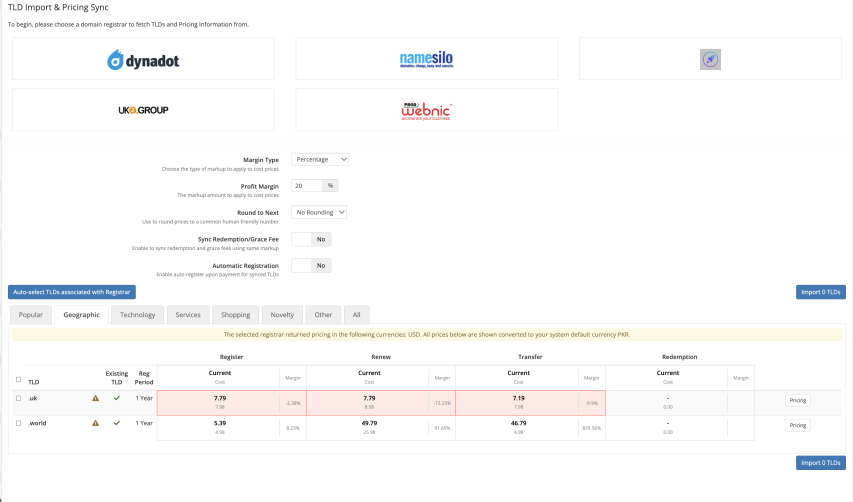
Task: Click the .world Register price 5.39
Action: click(220, 423)
